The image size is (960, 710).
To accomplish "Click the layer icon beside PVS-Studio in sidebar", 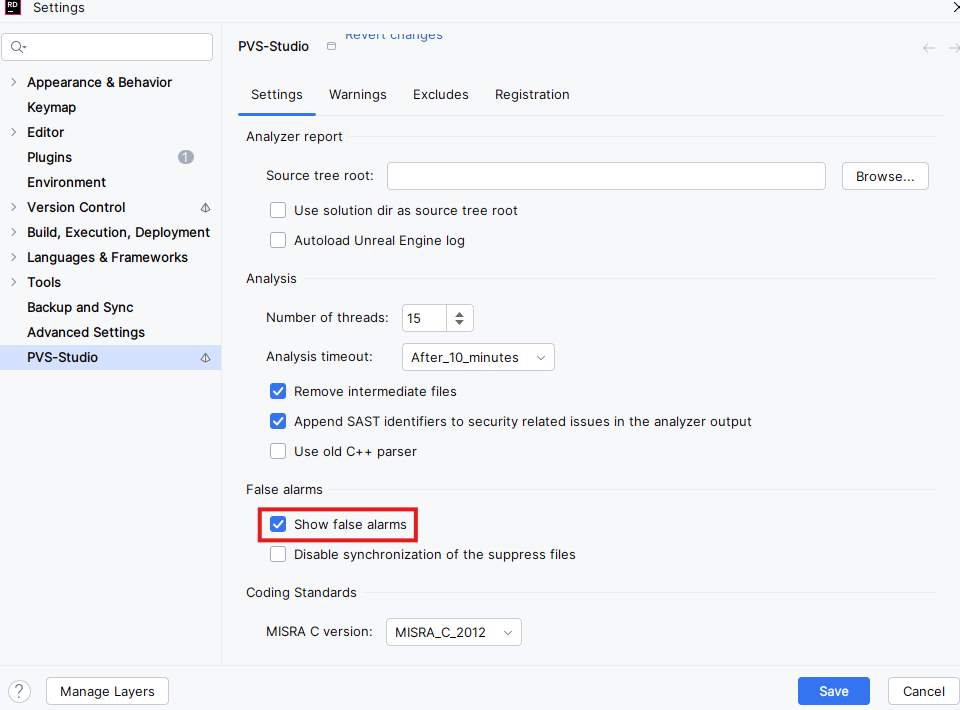I will [205, 358].
